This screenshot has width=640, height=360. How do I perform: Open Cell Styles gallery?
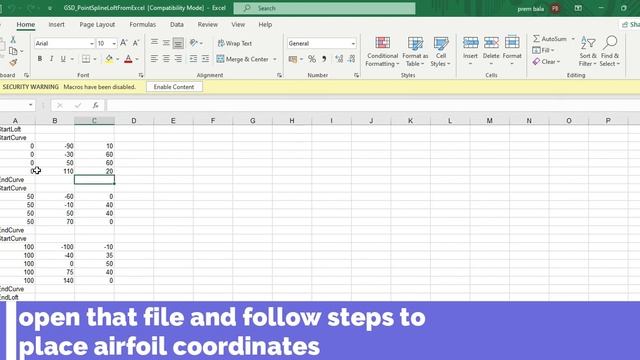point(441,52)
